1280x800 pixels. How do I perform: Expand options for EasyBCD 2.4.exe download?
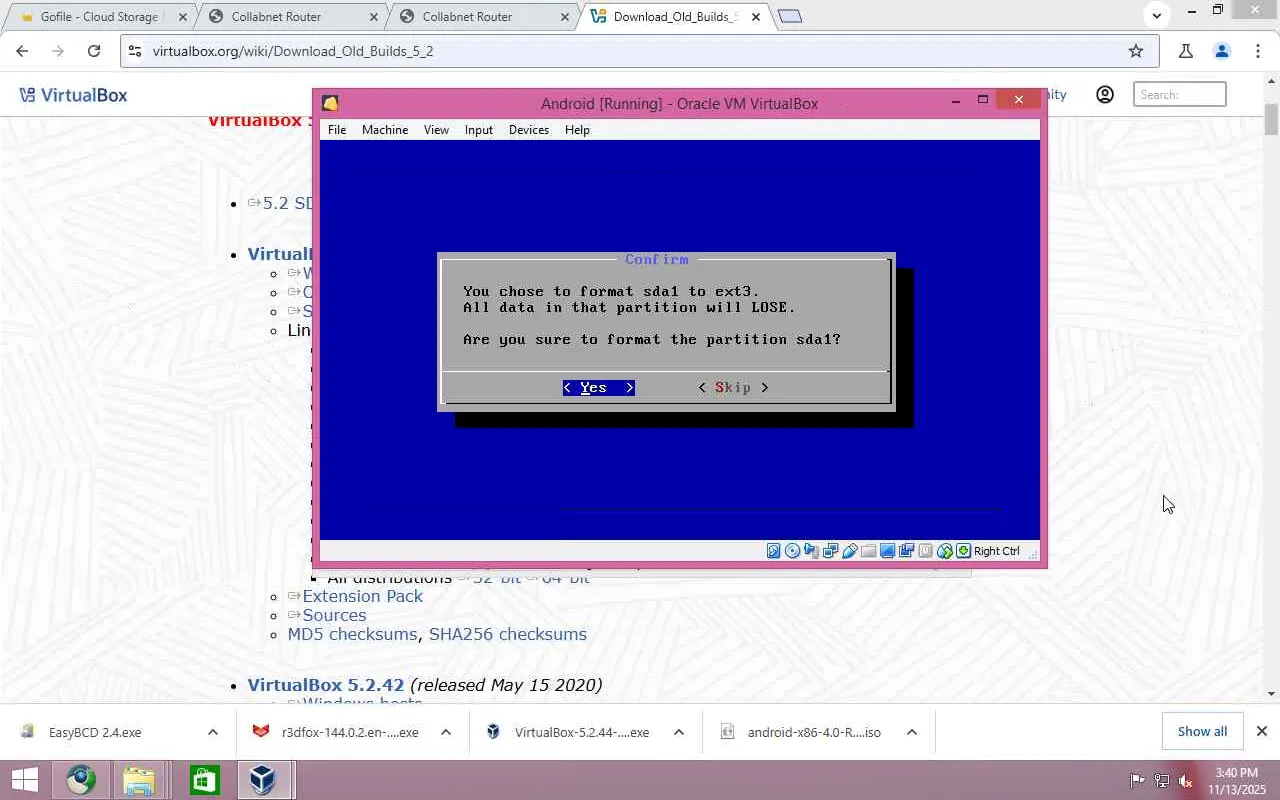point(212,732)
